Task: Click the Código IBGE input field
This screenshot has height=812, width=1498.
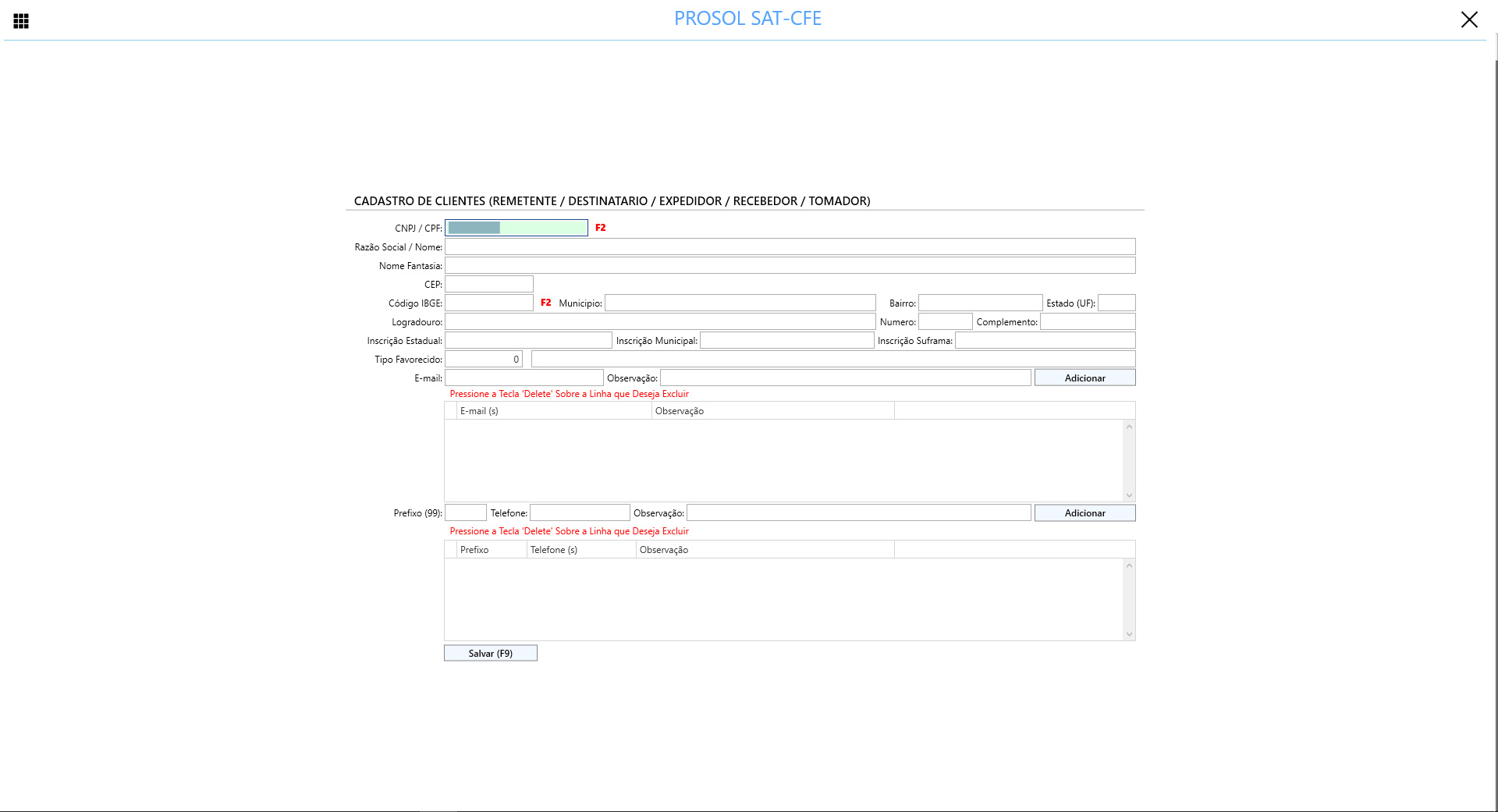Action: pos(488,303)
